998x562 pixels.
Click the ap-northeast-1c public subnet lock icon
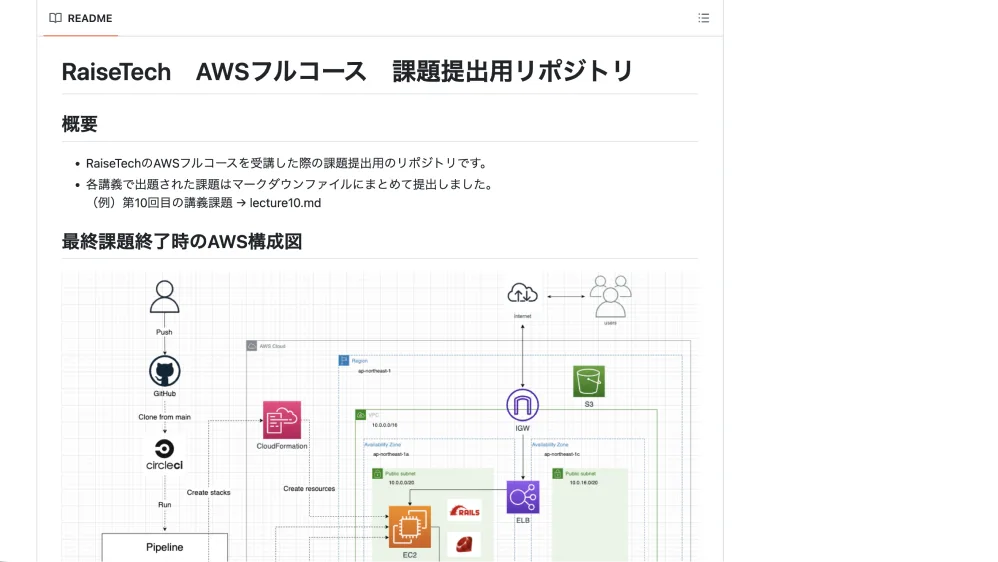(558, 474)
